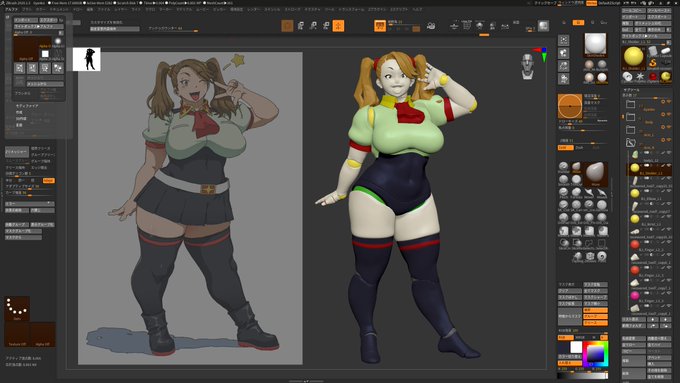The image size is (680, 383).
Task: Open the orange circle stroke type thumbnail
Action: [569, 106]
